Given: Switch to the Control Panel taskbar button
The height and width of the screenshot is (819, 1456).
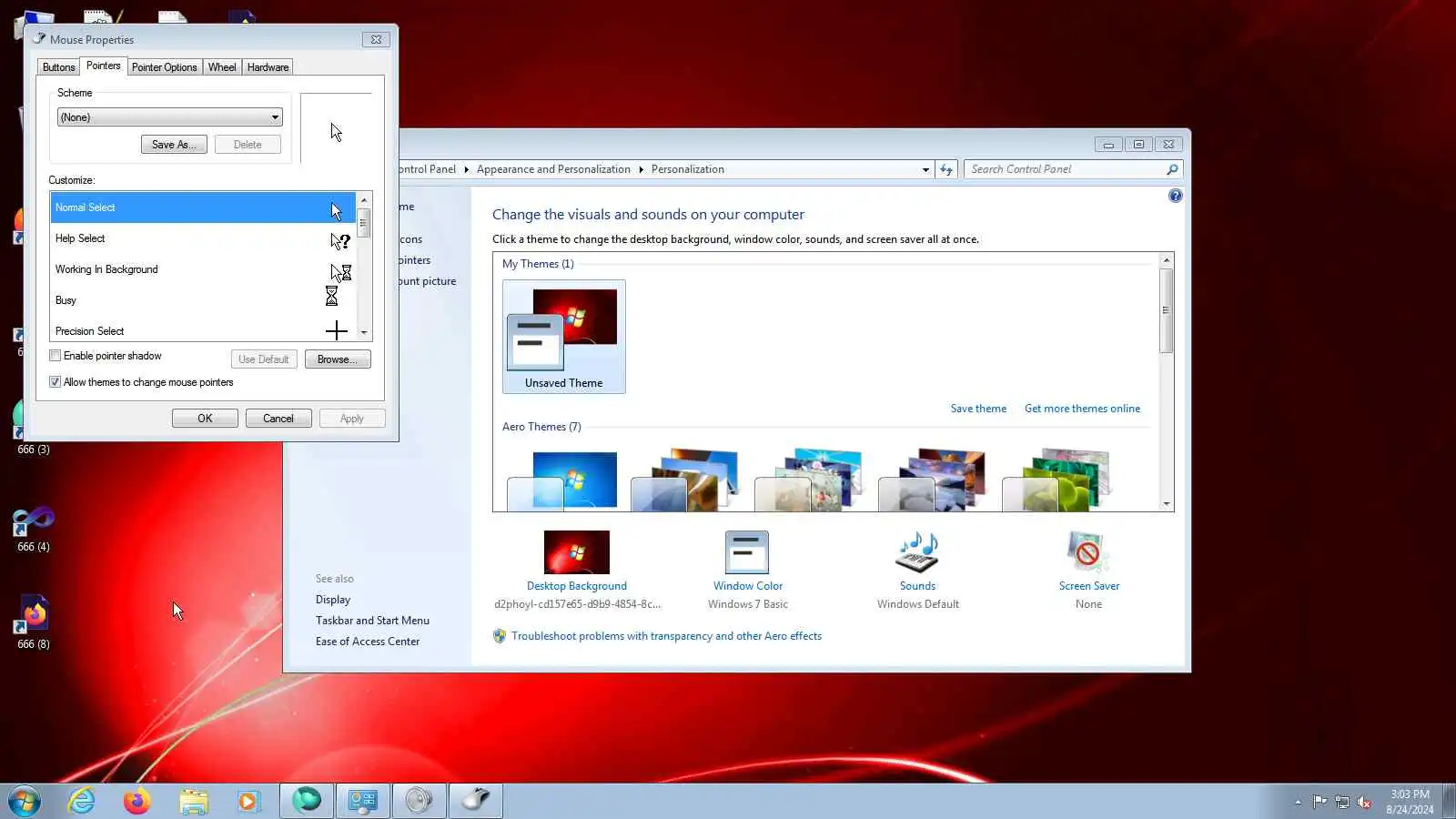Looking at the screenshot, I should tap(363, 801).
